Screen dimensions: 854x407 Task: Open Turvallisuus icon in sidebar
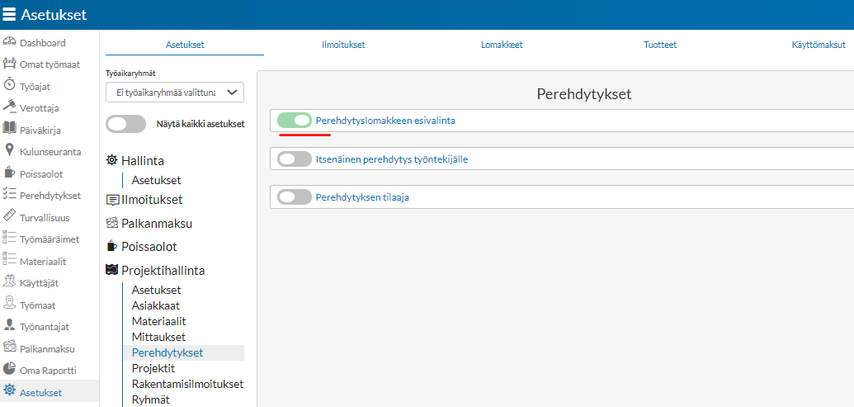10,216
